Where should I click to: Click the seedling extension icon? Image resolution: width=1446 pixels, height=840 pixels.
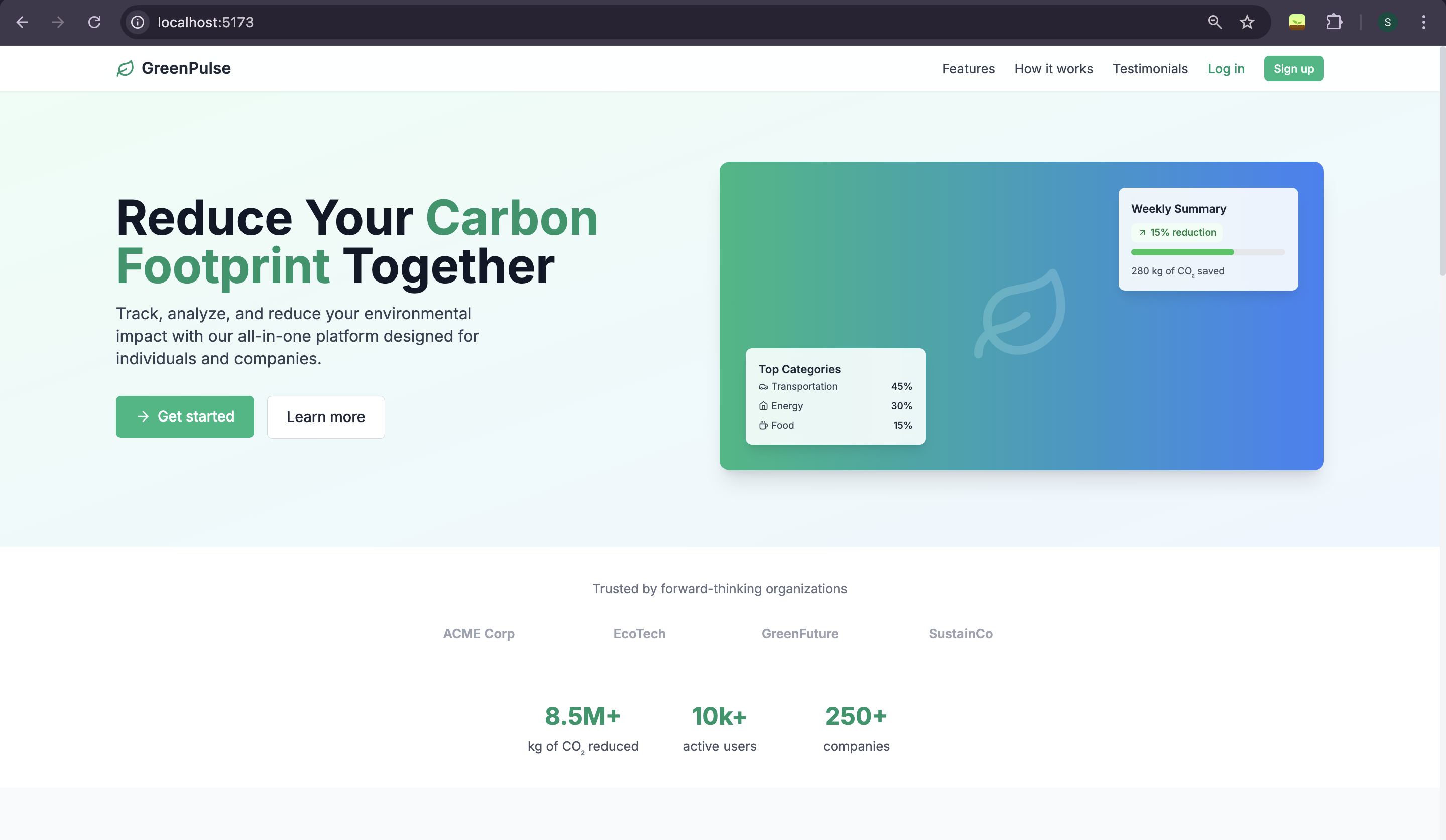tap(1297, 22)
